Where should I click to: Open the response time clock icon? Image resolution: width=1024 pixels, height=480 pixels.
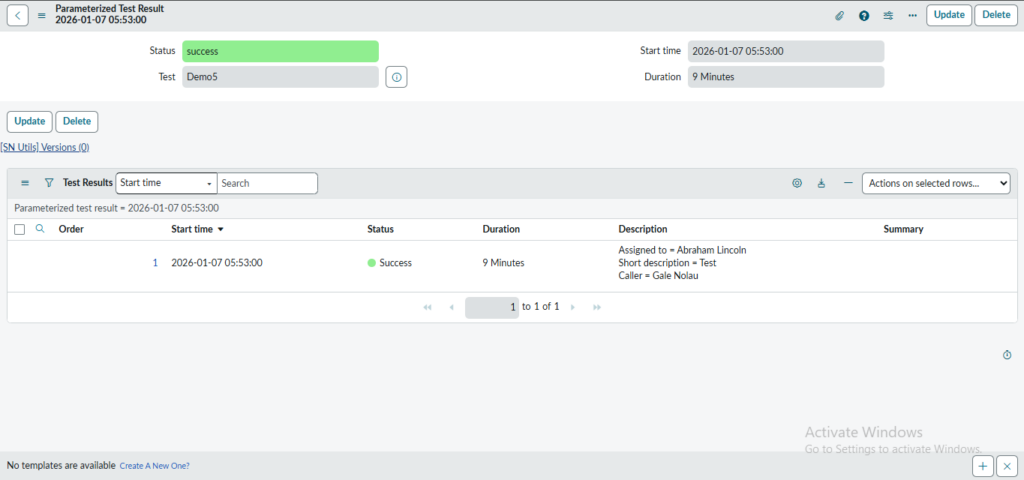tap(1007, 355)
